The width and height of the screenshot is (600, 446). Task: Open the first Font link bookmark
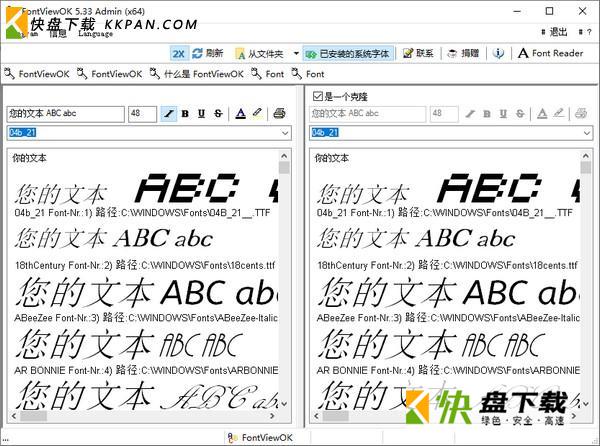[x=268, y=74]
